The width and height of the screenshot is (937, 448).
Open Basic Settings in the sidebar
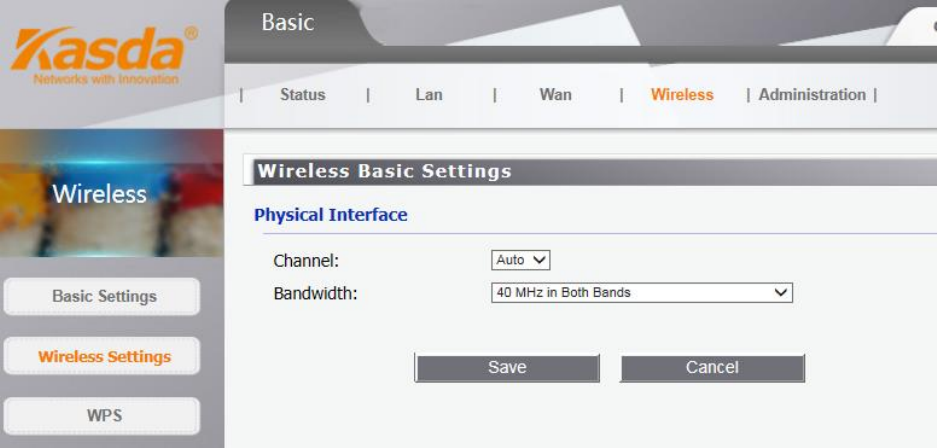104,296
